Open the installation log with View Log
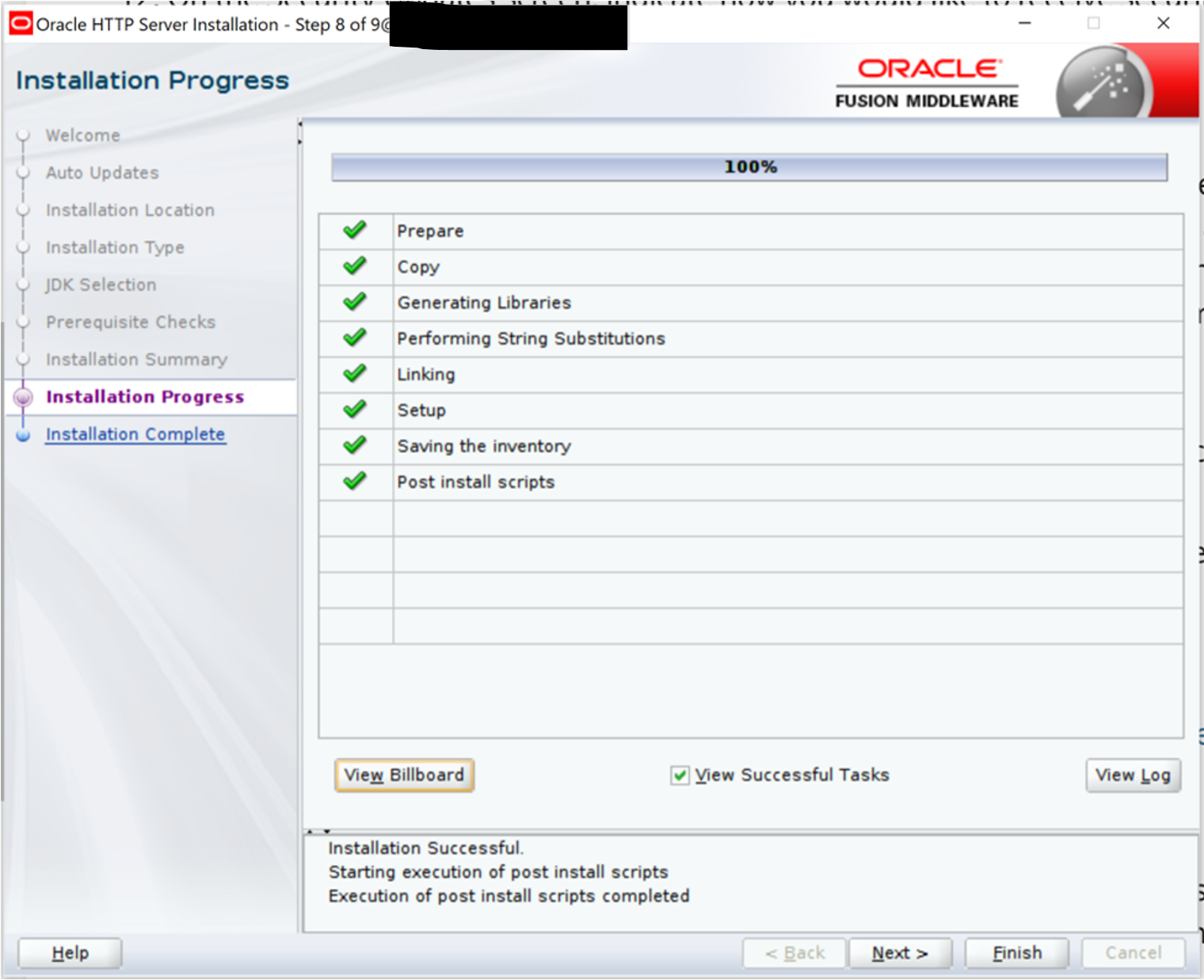 [1132, 776]
